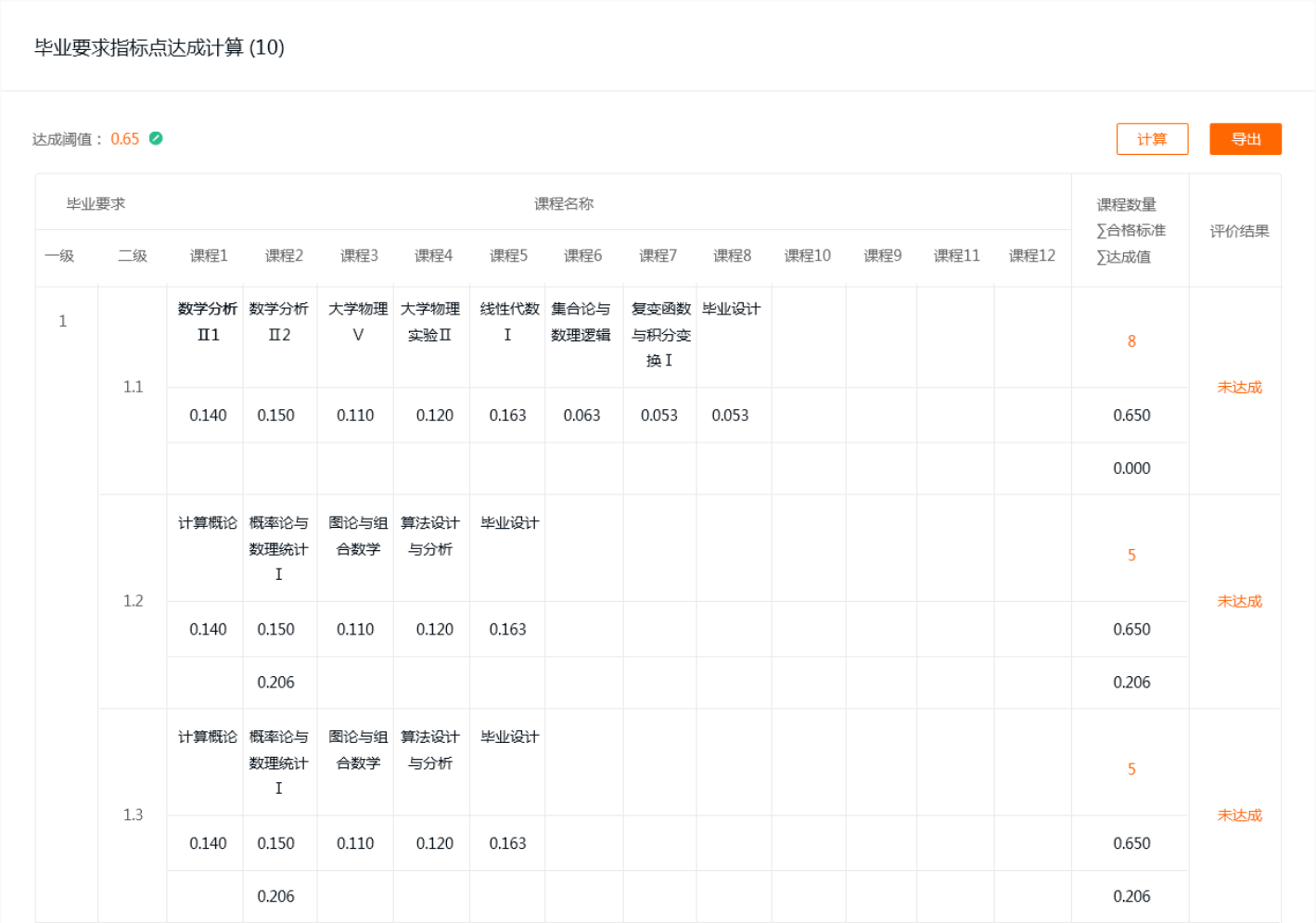Click the 课程11 header cell
This screenshot has height=923, width=1316.
click(956, 255)
